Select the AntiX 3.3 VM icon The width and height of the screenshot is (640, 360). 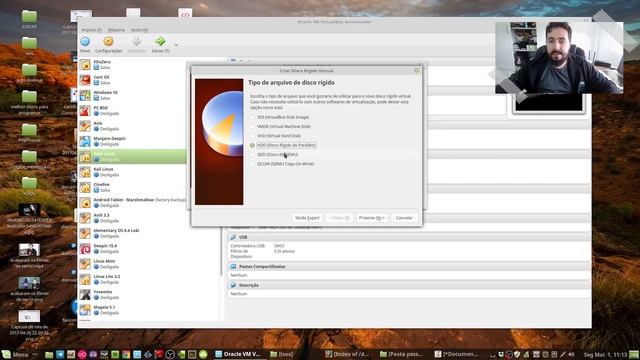(85, 218)
